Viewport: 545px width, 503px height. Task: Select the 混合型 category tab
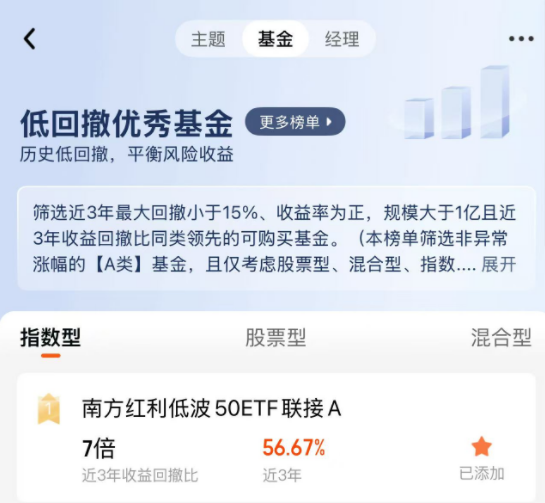coord(501,337)
